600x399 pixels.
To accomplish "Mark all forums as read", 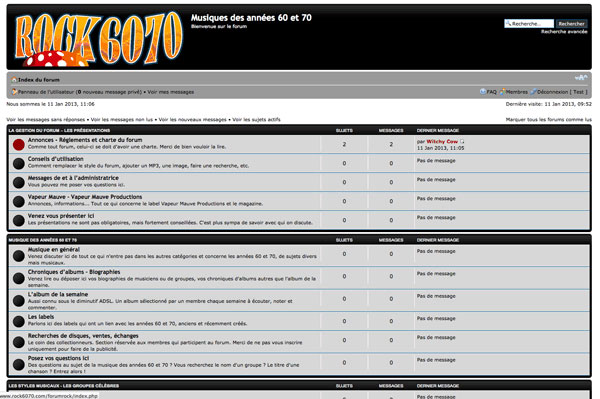I will tap(549, 120).
